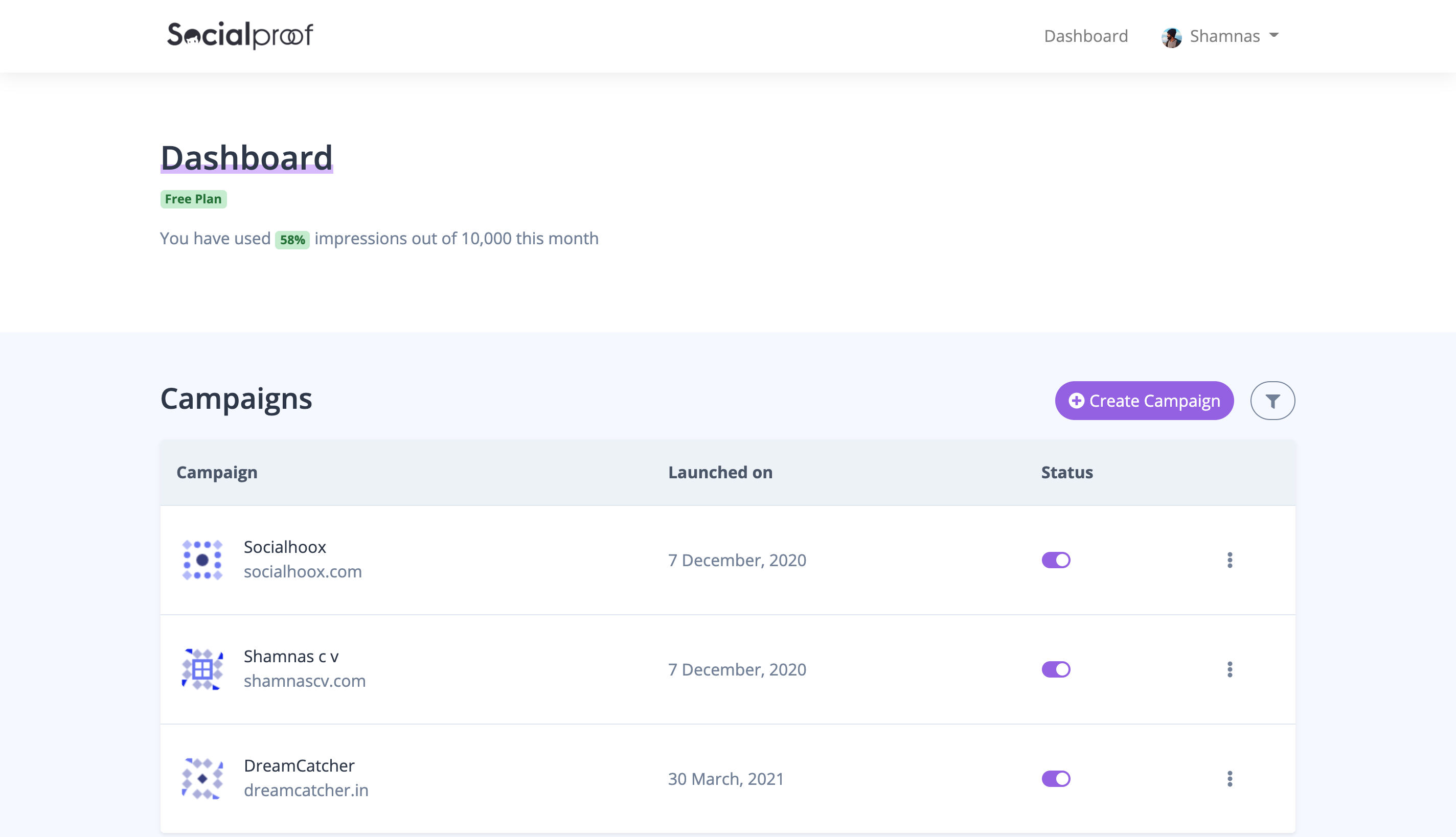
Task: Open three-dot menu for DreamCatcher row
Action: tap(1230, 778)
